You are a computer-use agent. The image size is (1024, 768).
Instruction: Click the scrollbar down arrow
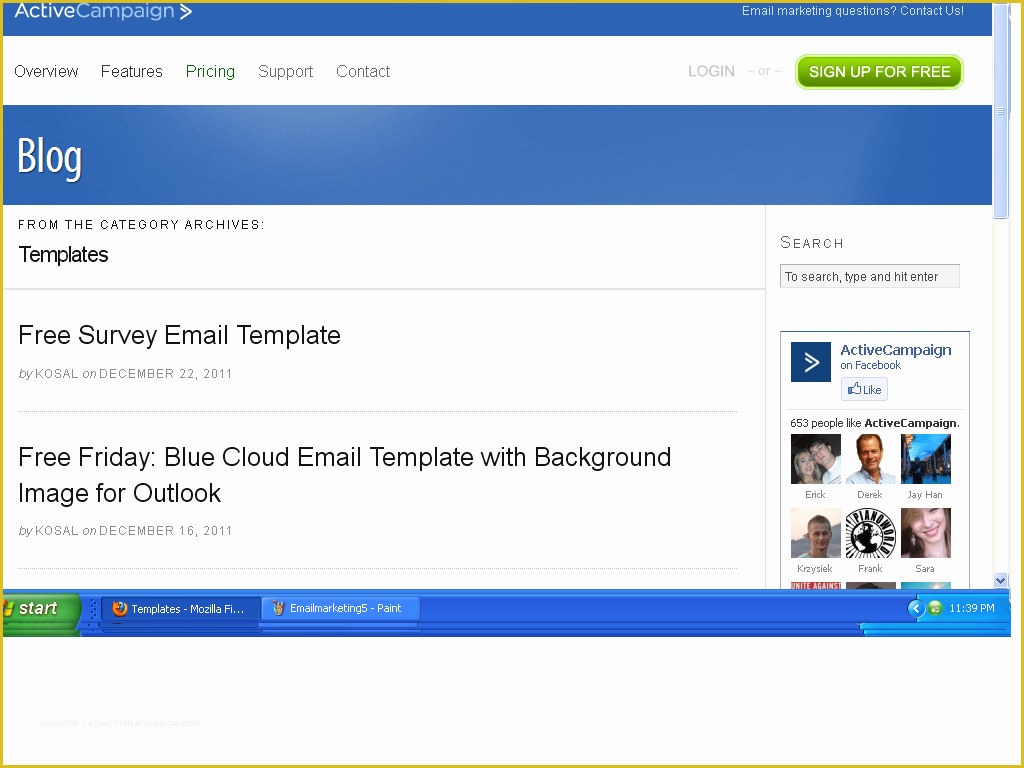tap(1000, 580)
